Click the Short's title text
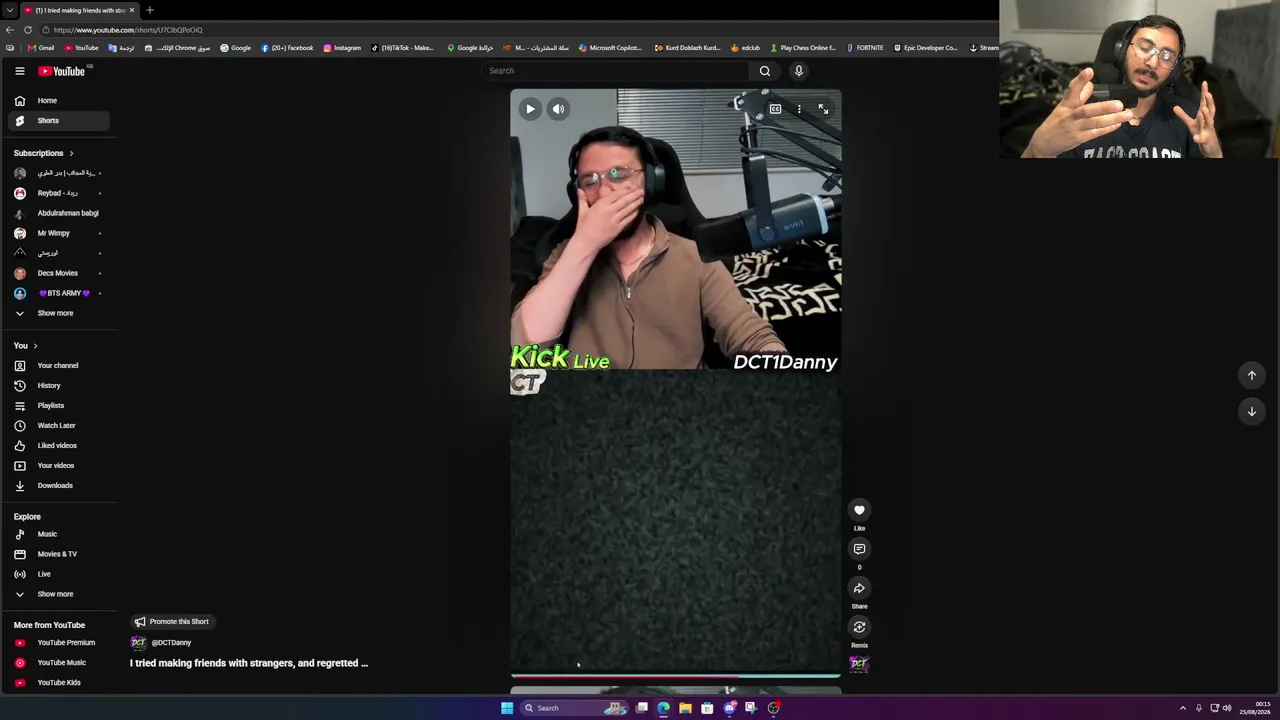 click(249, 663)
